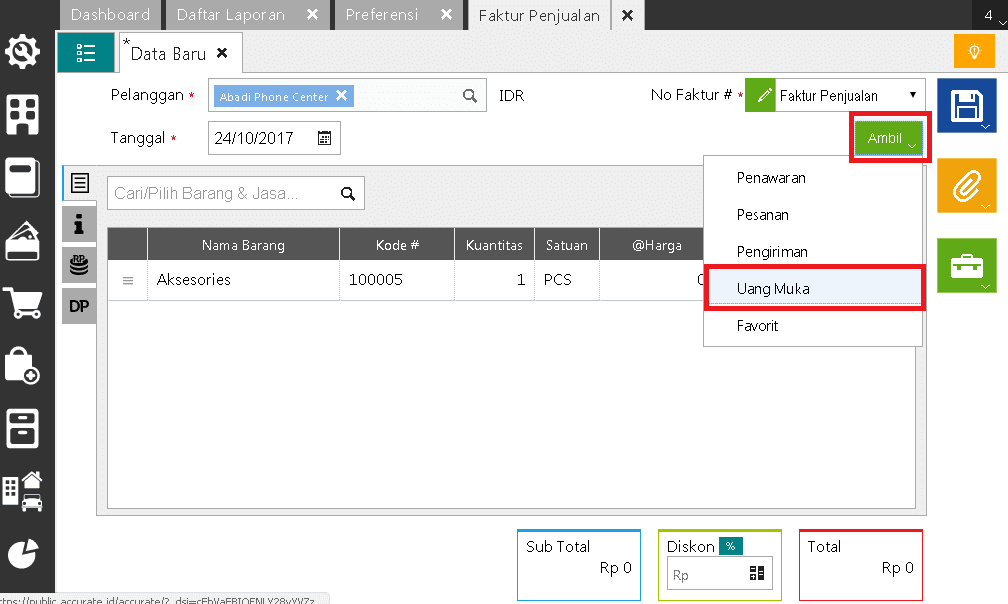1008x604 pixels.
Task: Click the percent toggle on Diskon
Action: tap(731, 546)
